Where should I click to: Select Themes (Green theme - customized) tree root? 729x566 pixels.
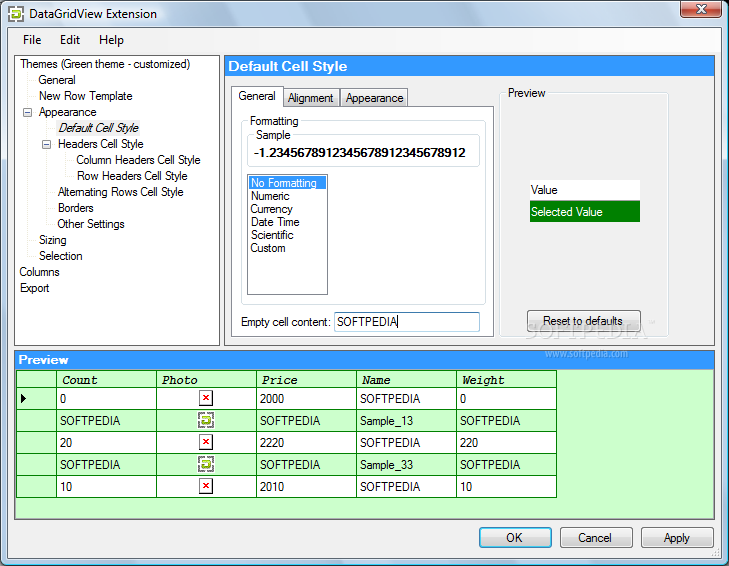[105, 64]
